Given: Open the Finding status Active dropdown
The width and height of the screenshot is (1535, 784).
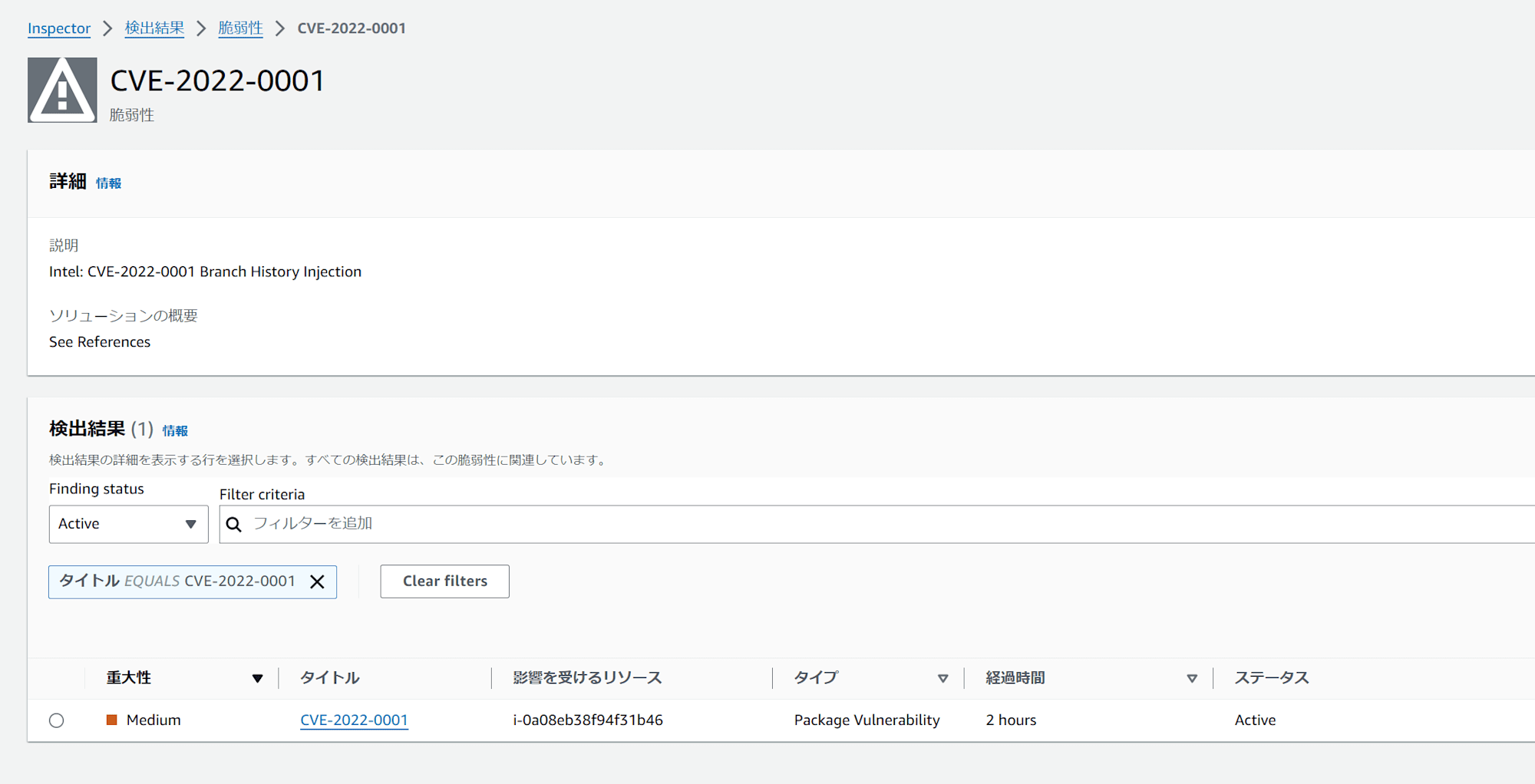Looking at the screenshot, I should [128, 524].
